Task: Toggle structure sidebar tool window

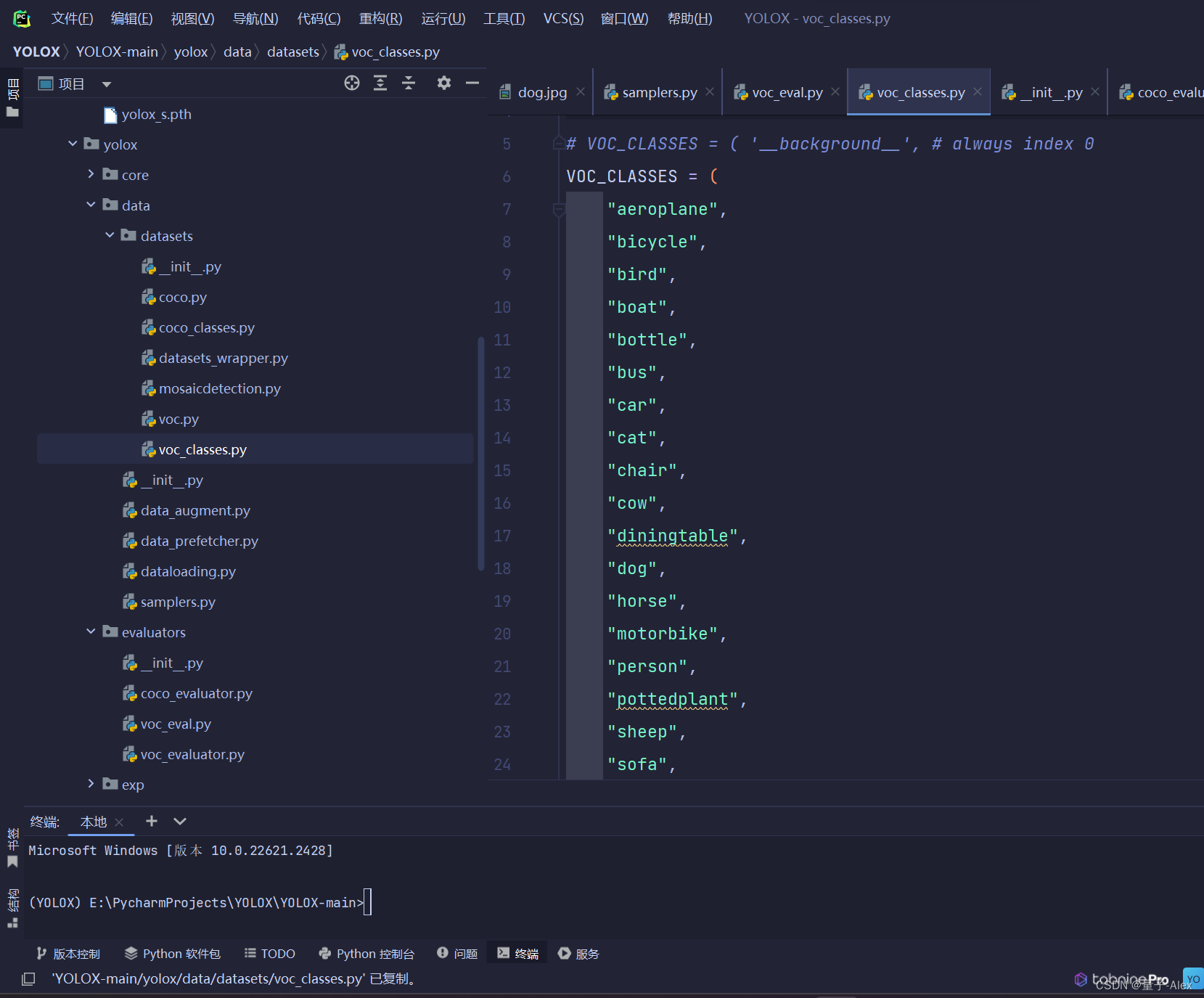Action: pos(12,907)
